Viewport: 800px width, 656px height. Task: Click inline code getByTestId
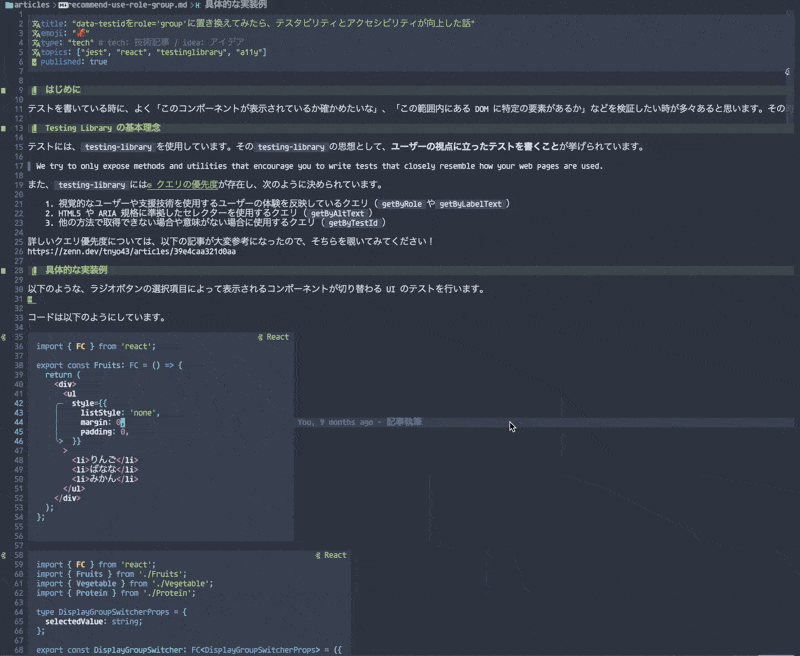tap(353, 223)
